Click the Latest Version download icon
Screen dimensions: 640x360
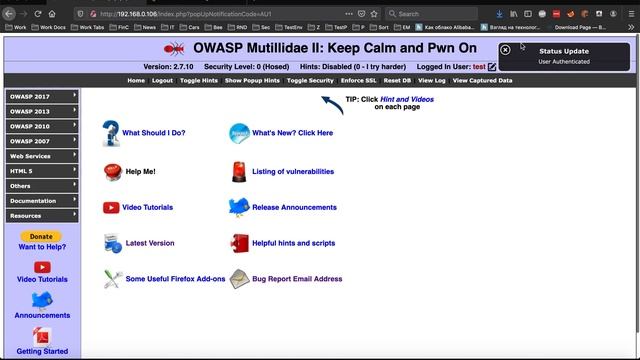tap(113, 243)
